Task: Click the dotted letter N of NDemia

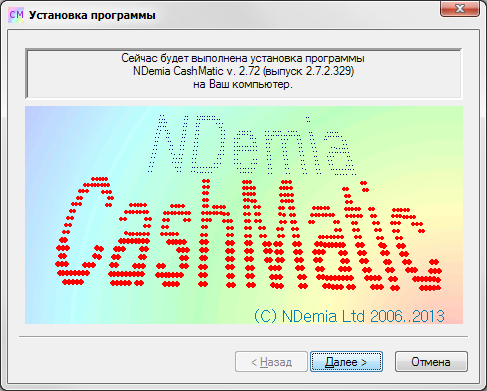Action: click(x=169, y=144)
